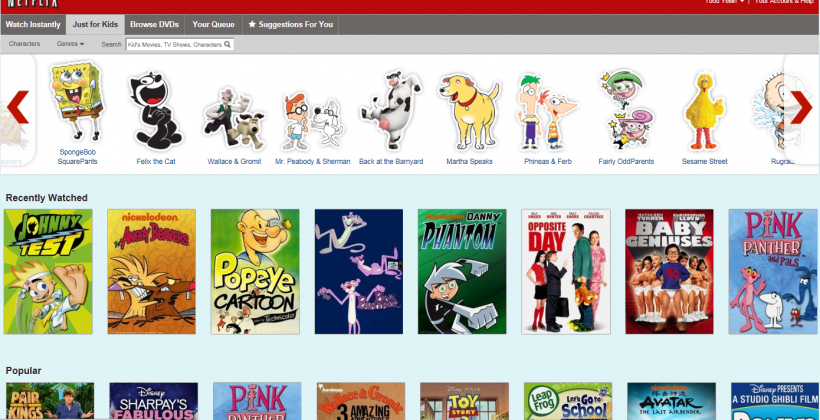Open the Popeye Cartoon poster

tap(255, 271)
